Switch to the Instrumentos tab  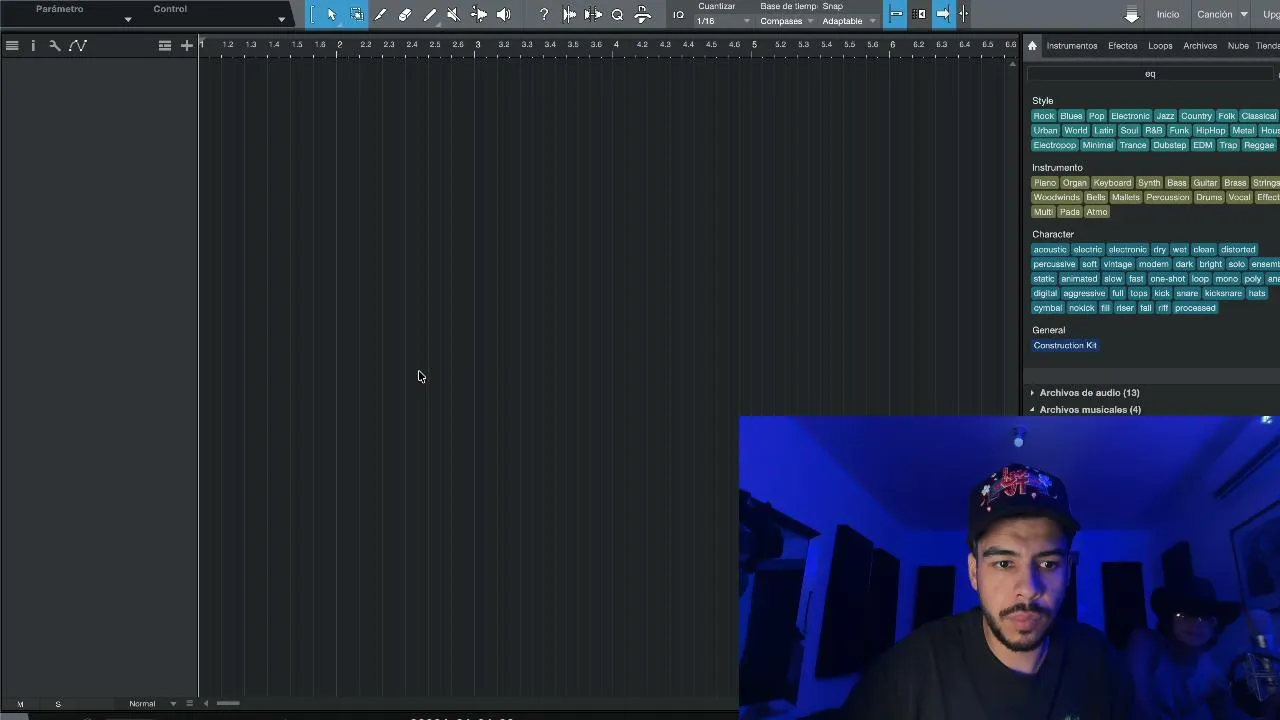pyautogui.click(x=1072, y=46)
